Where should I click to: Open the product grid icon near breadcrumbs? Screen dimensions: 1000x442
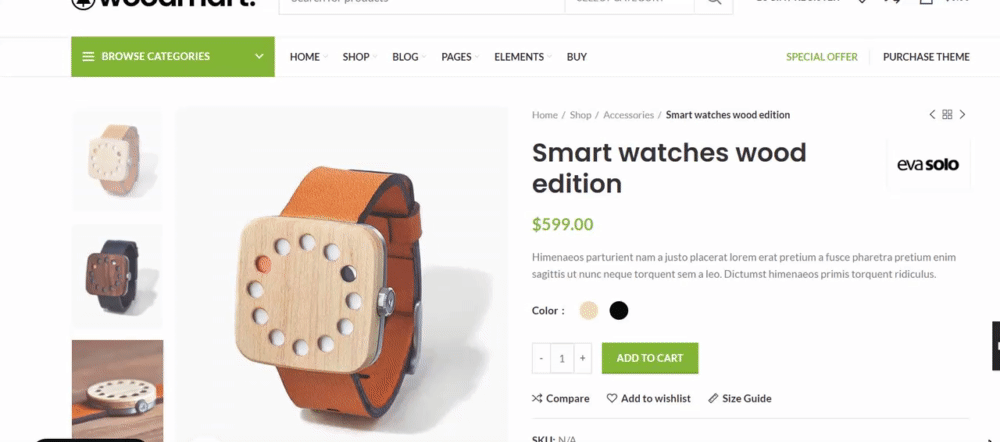(x=947, y=115)
